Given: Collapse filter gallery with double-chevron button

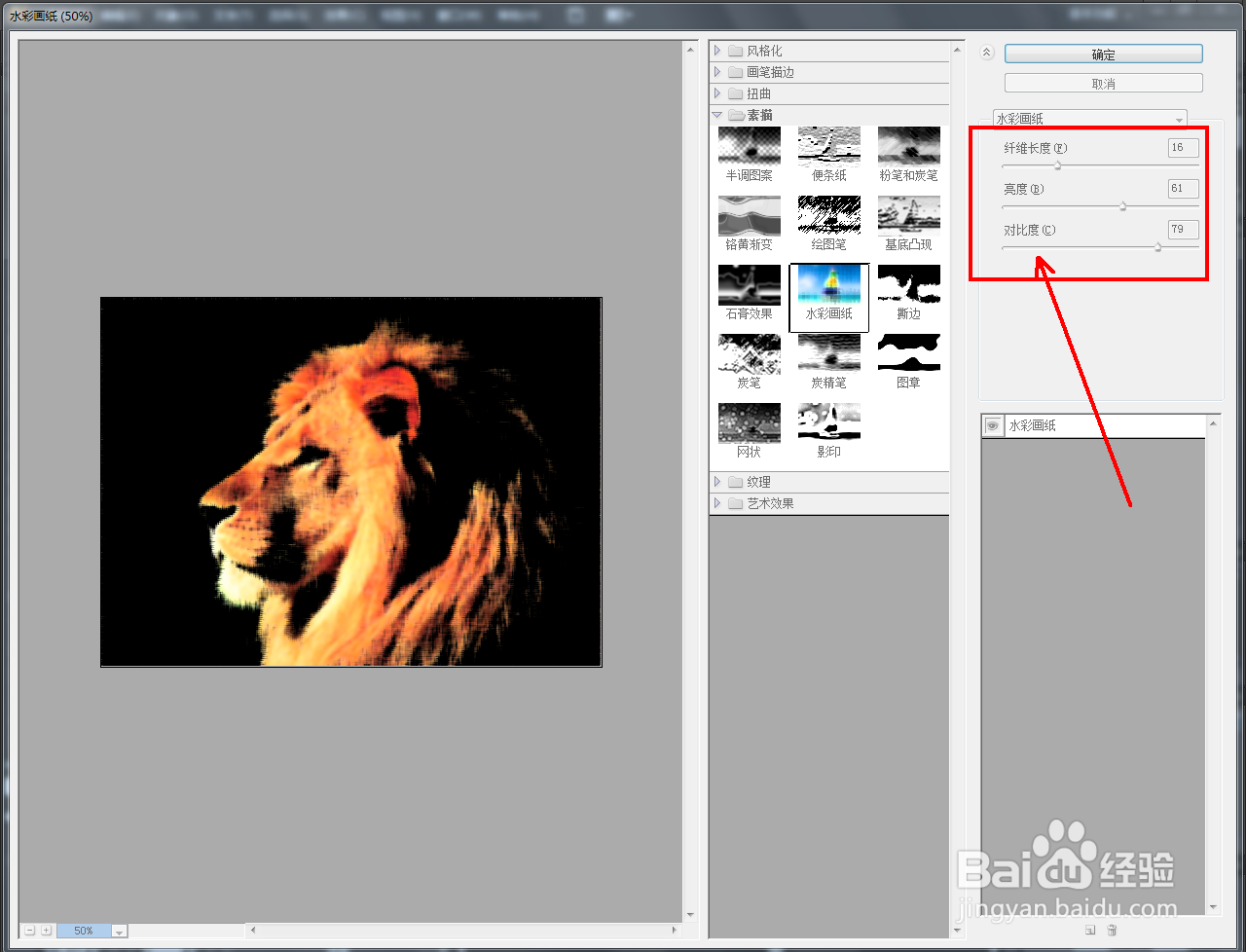Looking at the screenshot, I should [x=987, y=54].
